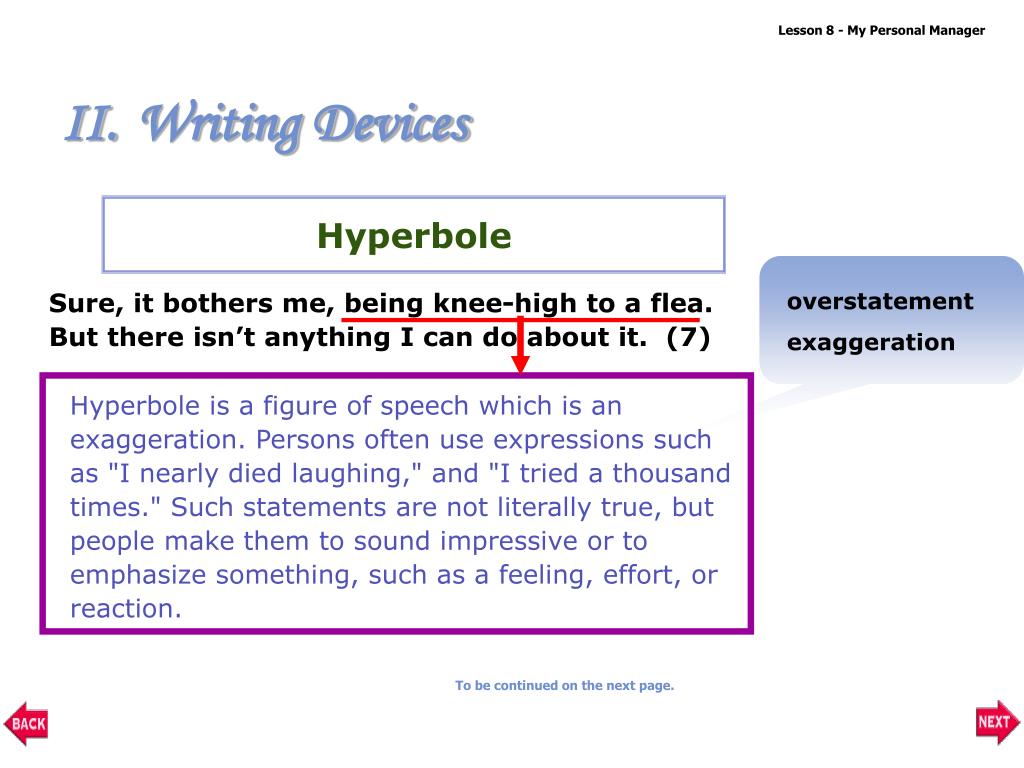Click the underlined phrase 'being knee-high to a flea'
This screenshot has width=1024, height=768.
[x=524, y=304]
